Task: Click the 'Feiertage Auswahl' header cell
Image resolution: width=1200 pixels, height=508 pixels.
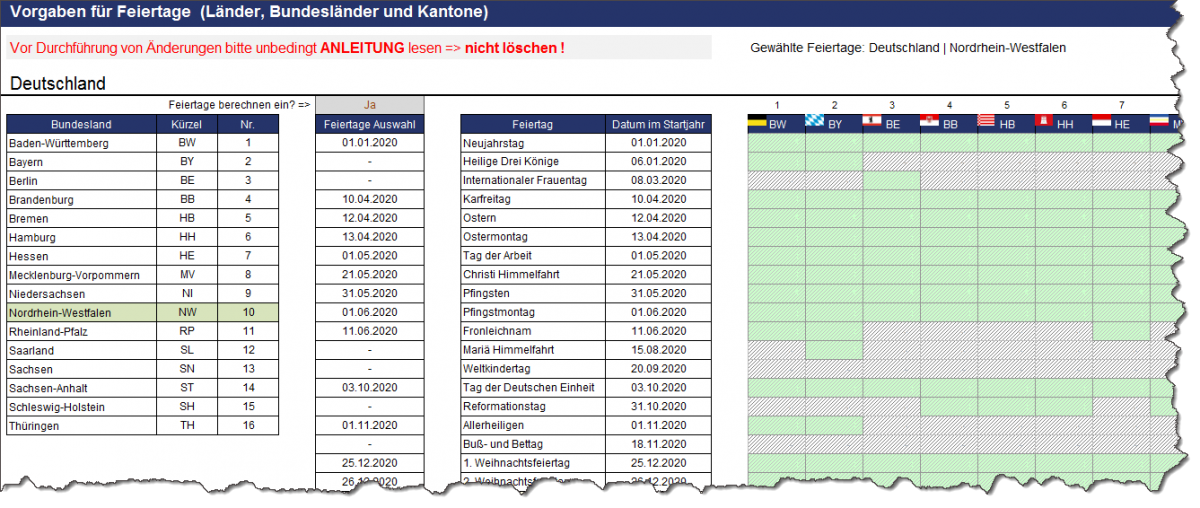Action: point(370,124)
